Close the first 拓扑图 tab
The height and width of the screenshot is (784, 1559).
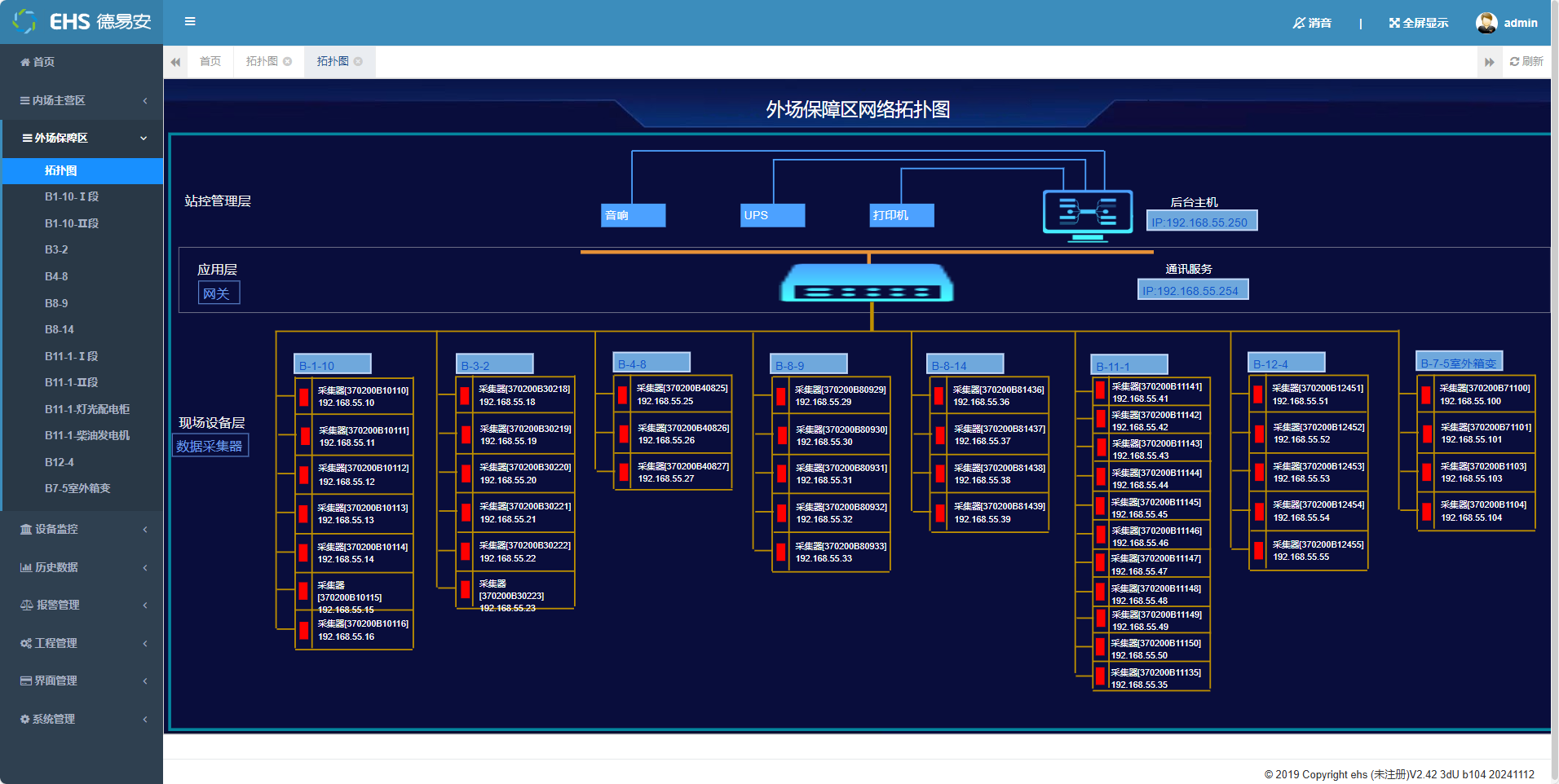coord(288,61)
